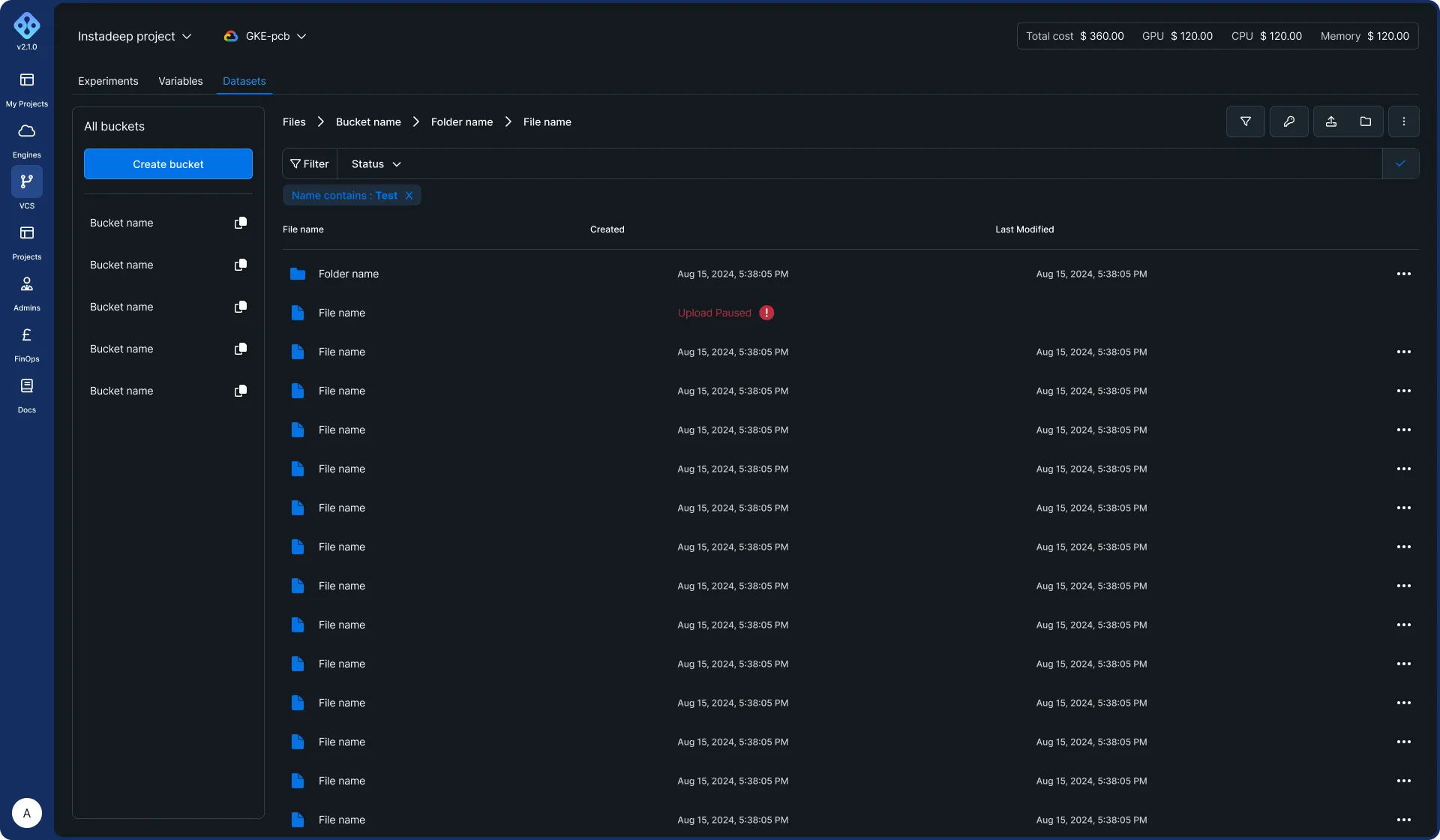1440x840 pixels.
Task: Click the Create bucket button
Action: pos(168,163)
